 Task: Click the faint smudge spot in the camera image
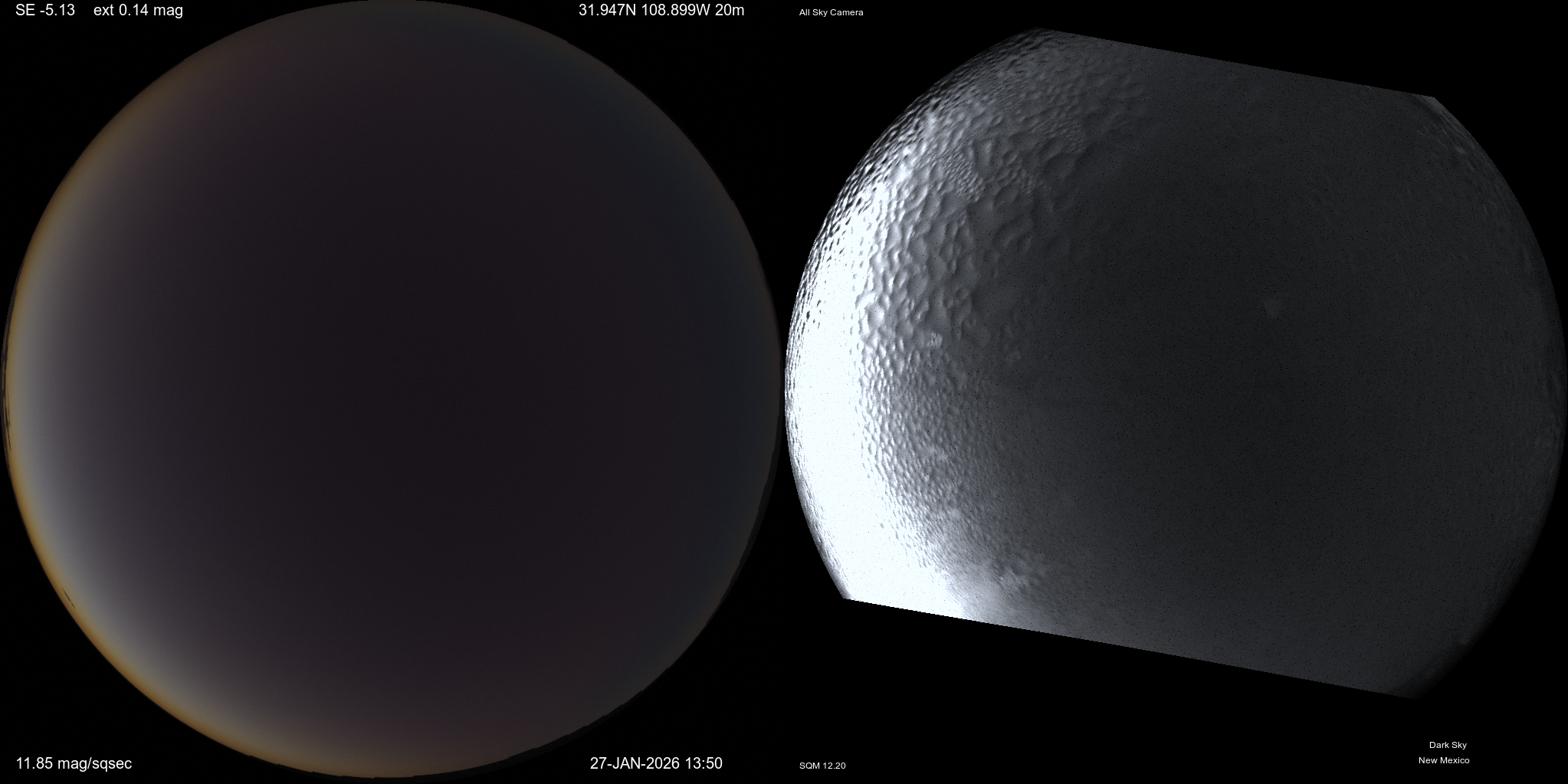click(x=1272, y=308)
